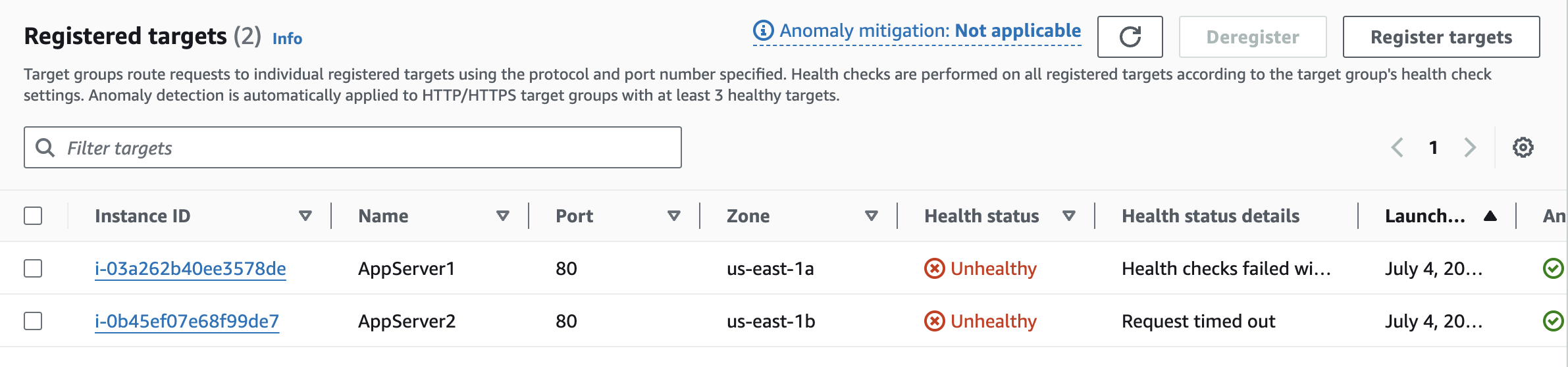The image size is (1568, 367).
Task: Open instance i-03a262b40ee3578de link
Action: point(190,268)
